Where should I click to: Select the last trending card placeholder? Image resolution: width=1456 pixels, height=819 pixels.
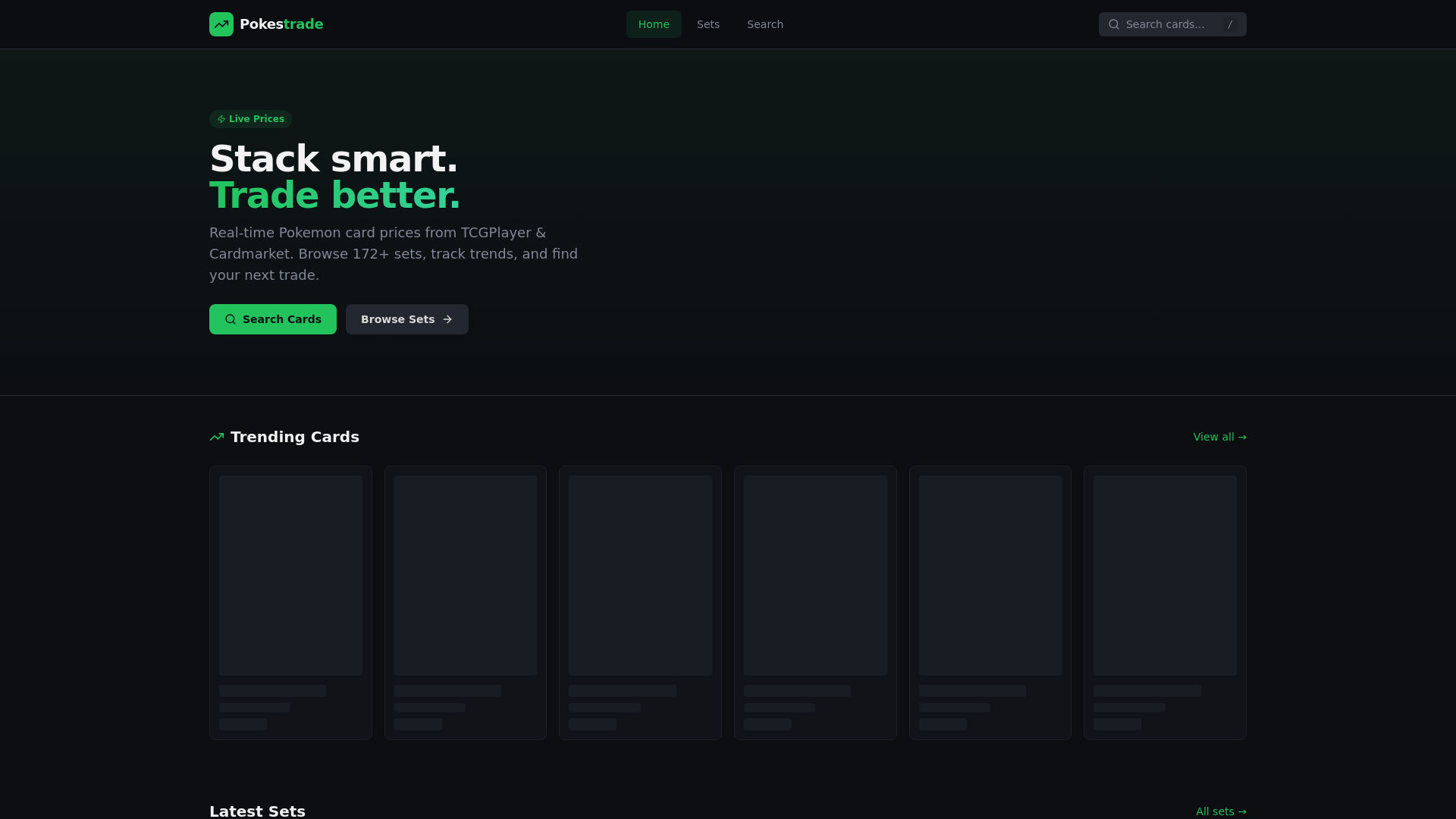point(1165,602)
